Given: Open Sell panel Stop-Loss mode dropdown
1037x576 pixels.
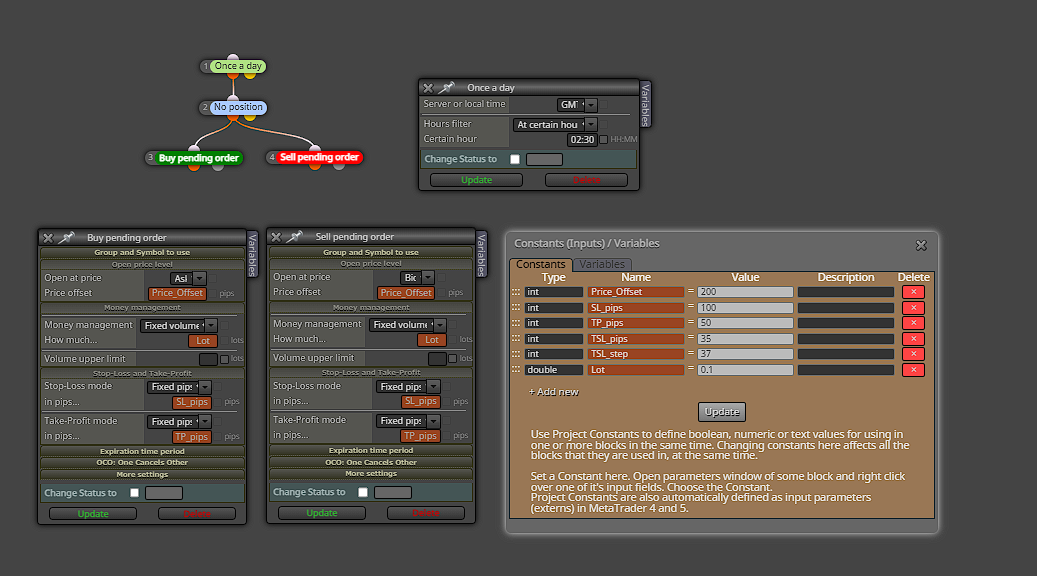Looking at the screenshot, I should (408, 386).
